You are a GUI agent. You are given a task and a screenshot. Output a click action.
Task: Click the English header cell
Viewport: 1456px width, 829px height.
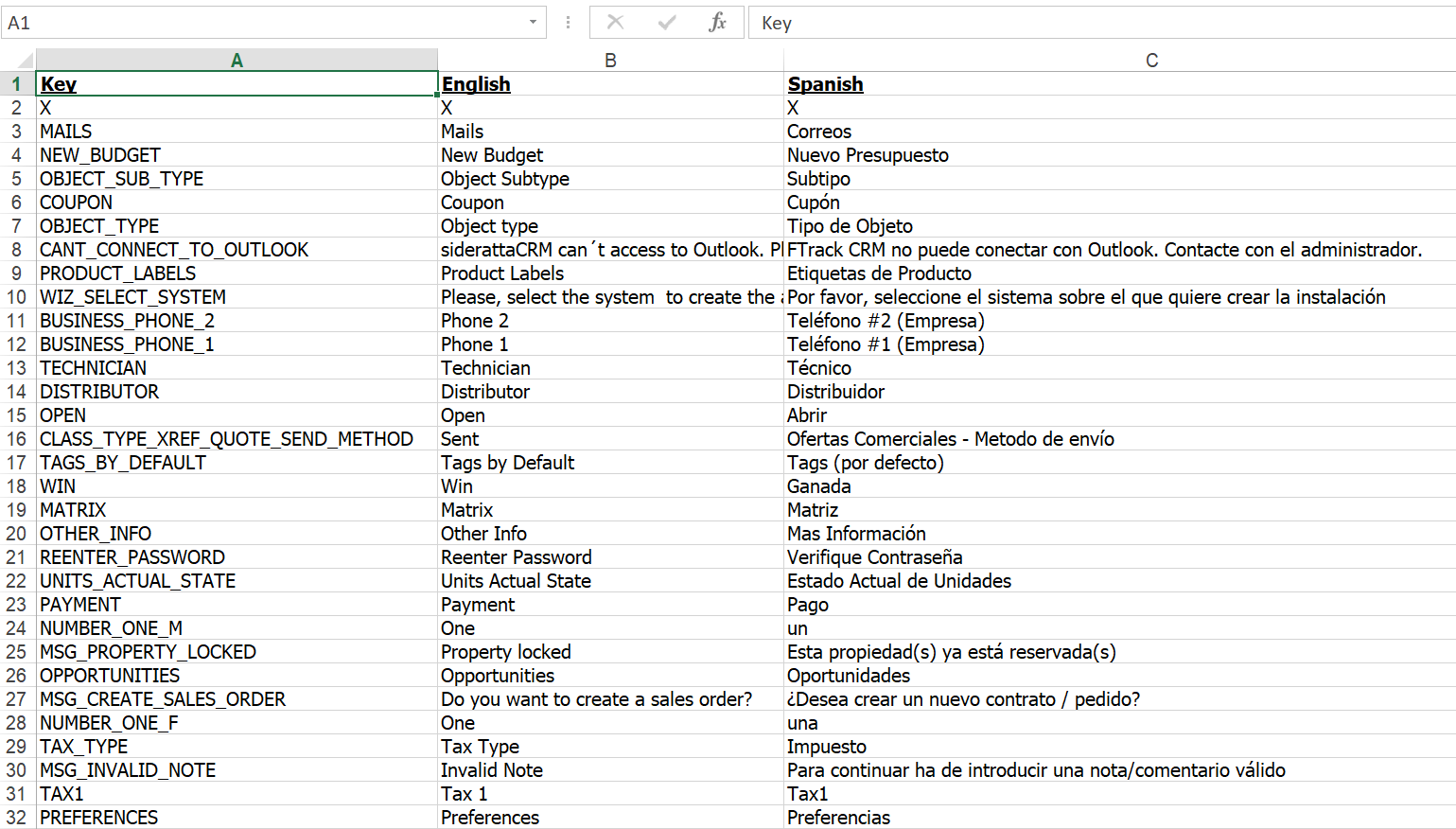tap(610, 84)
